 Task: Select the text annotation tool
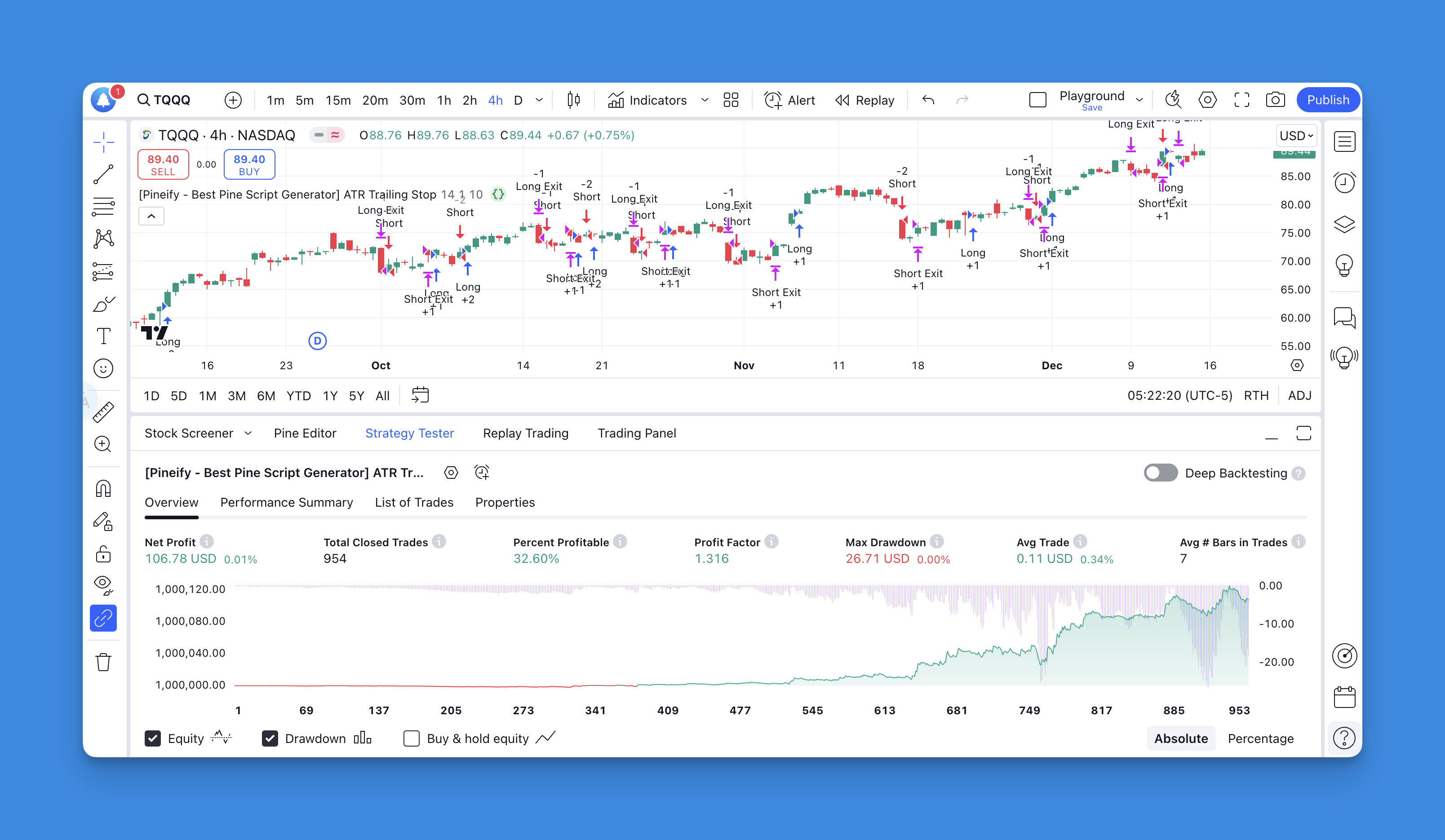pyautogui.click(x=103, y=336)
